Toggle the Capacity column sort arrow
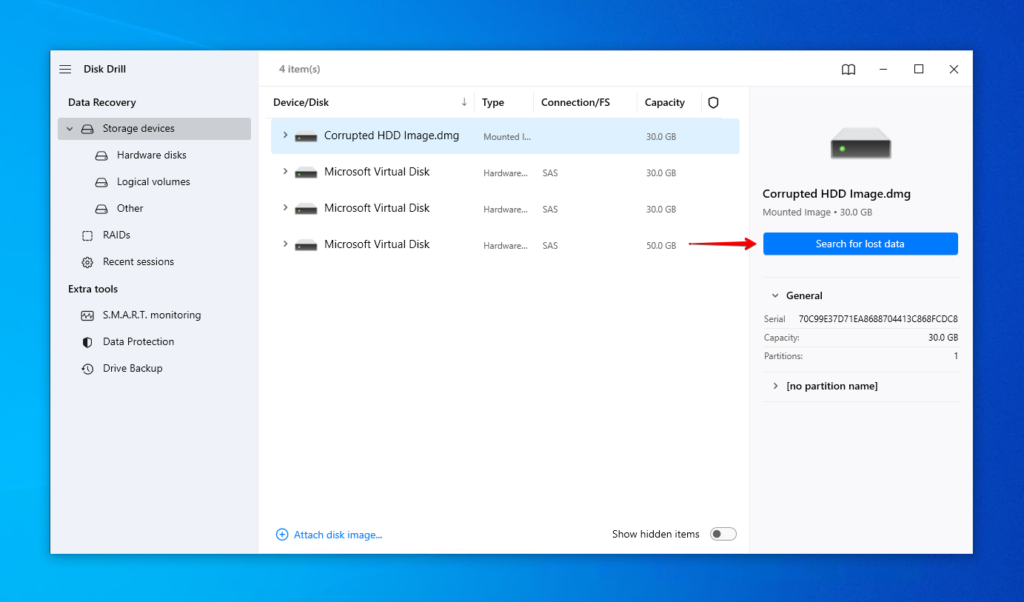Screen dimensions: 1024x602 [x=464, y=101]
